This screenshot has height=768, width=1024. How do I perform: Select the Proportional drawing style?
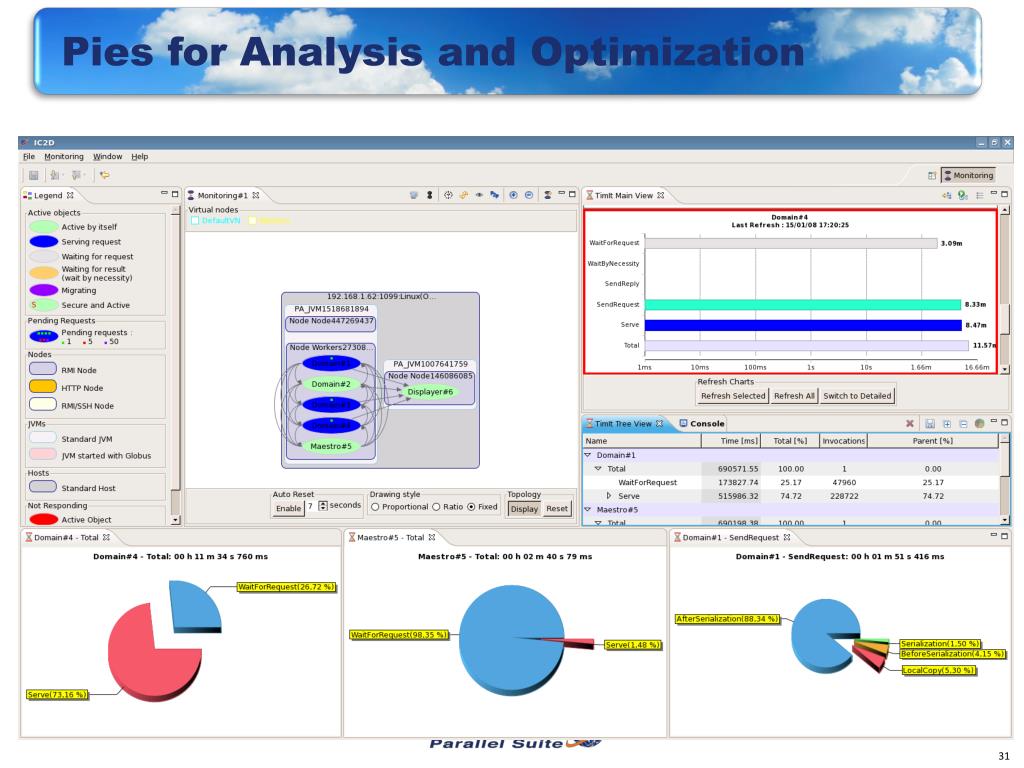[375, 507]
